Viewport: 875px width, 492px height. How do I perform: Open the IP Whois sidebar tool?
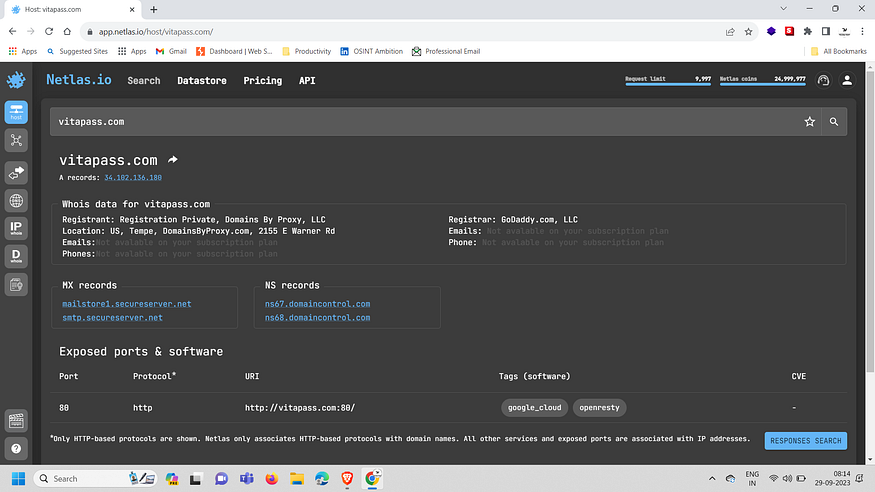point(16,228)
